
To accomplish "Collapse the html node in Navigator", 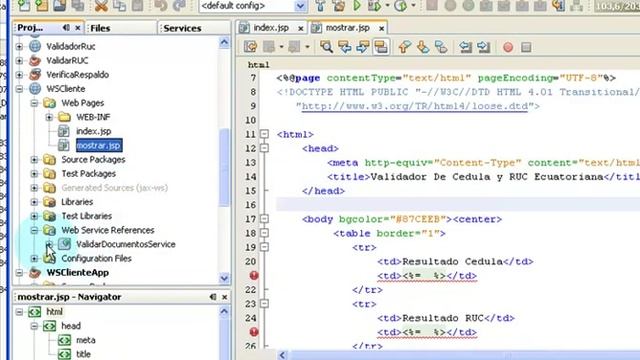I will click(x=19, y=312).
